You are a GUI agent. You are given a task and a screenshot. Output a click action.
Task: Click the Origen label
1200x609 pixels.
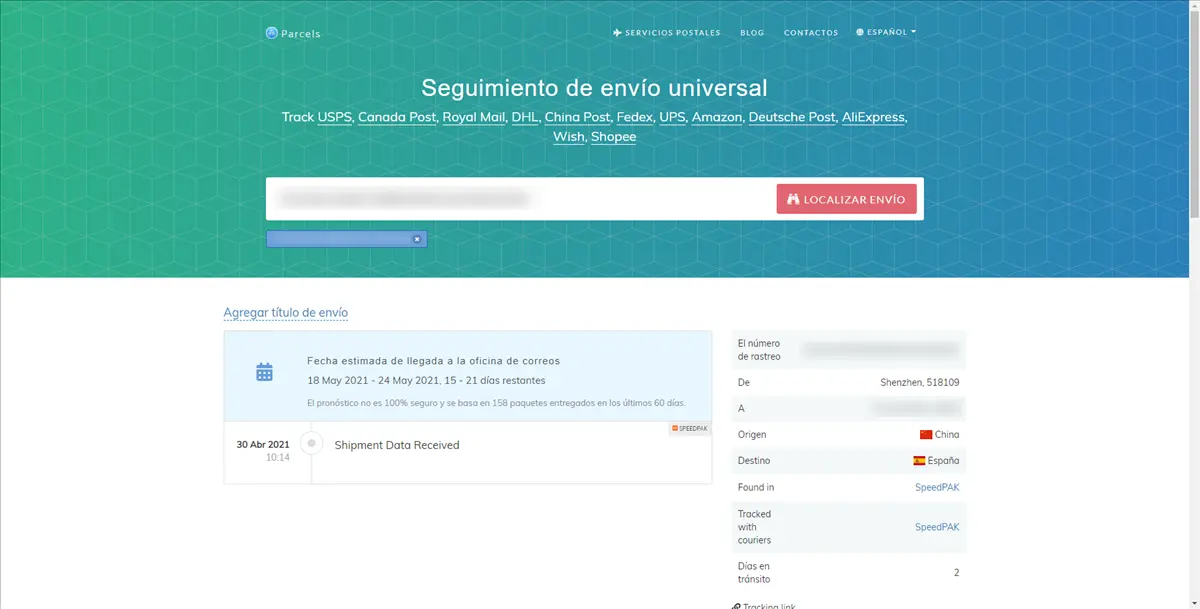click(754, 435)
